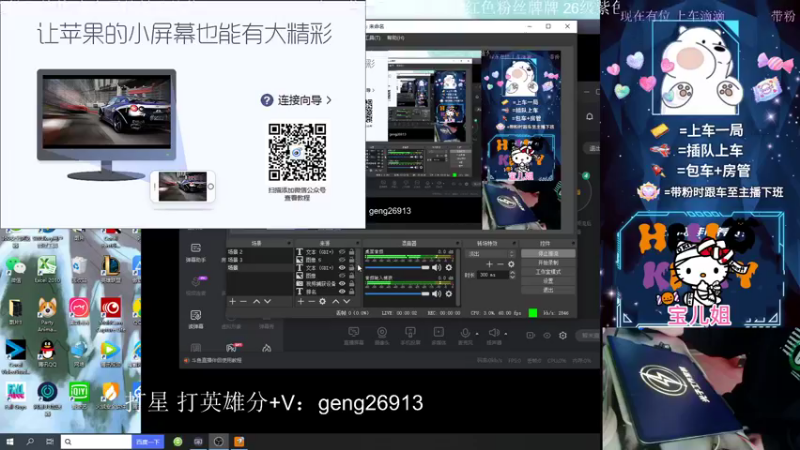800x450 pixels.
Task: Select scene 场景 3 in scenes list
Action: (259, 260)
